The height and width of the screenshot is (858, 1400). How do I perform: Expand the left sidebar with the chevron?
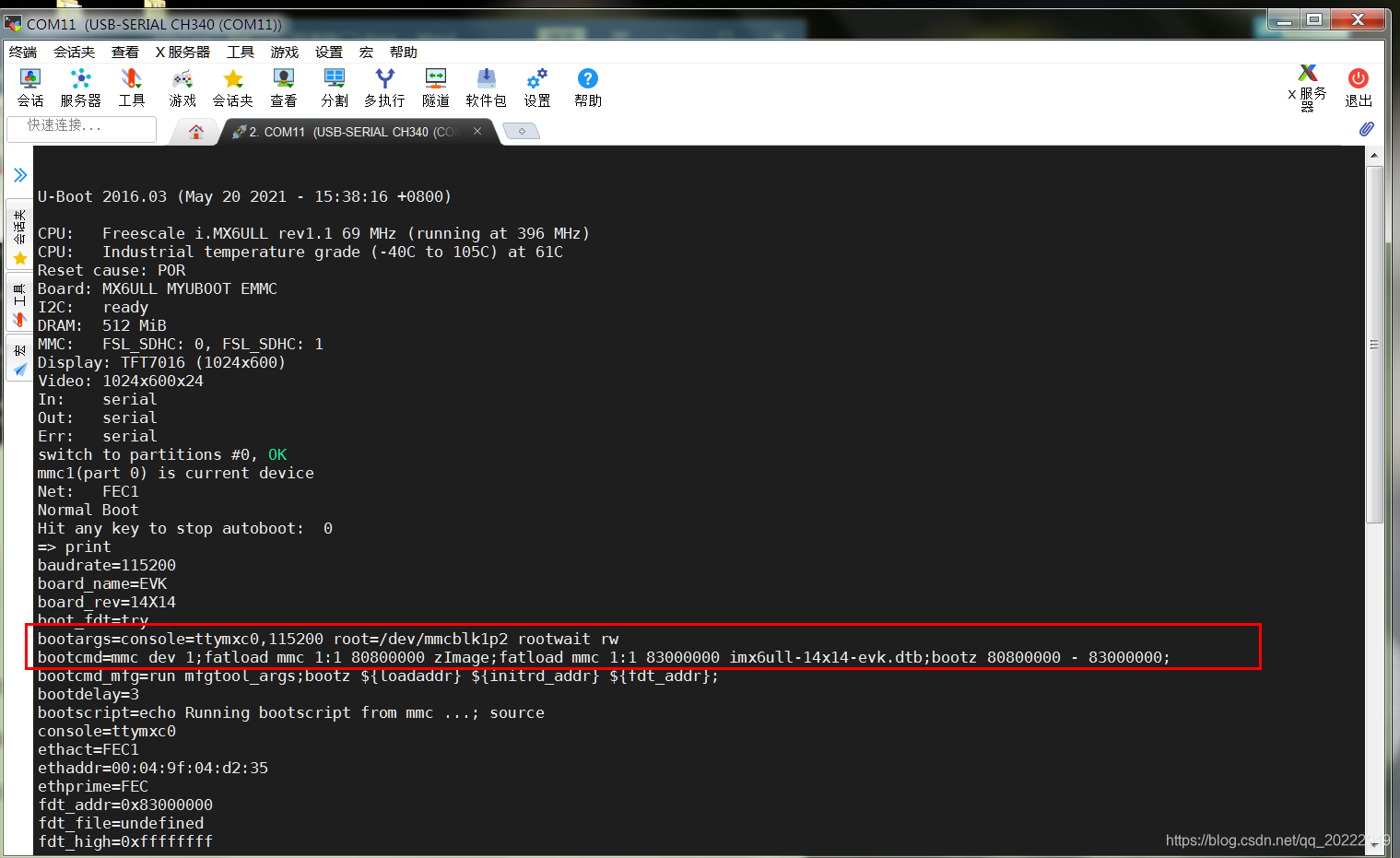pyautogui.click(x=20, y=173)
